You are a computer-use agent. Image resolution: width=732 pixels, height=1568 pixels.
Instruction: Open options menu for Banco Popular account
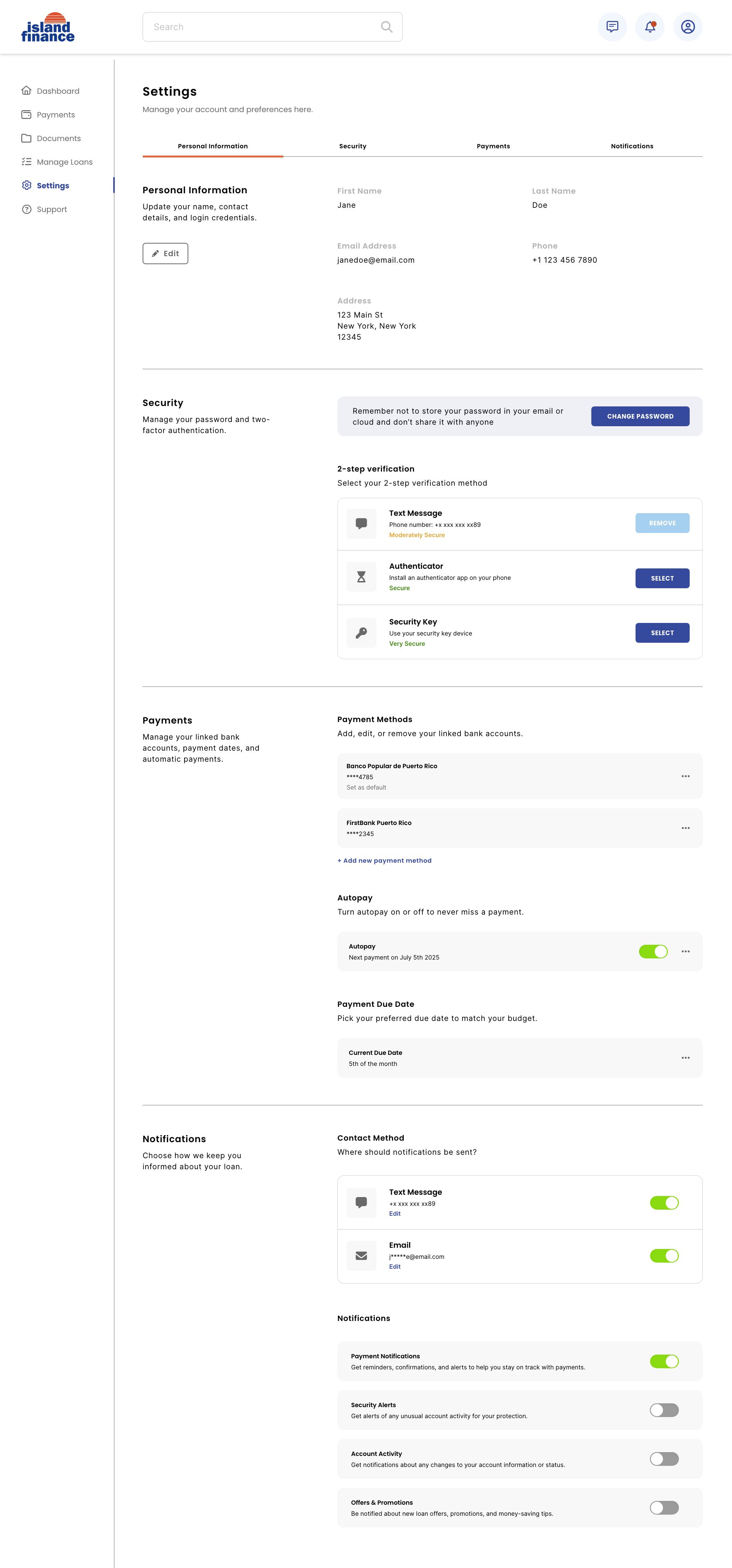coord(685,776)
